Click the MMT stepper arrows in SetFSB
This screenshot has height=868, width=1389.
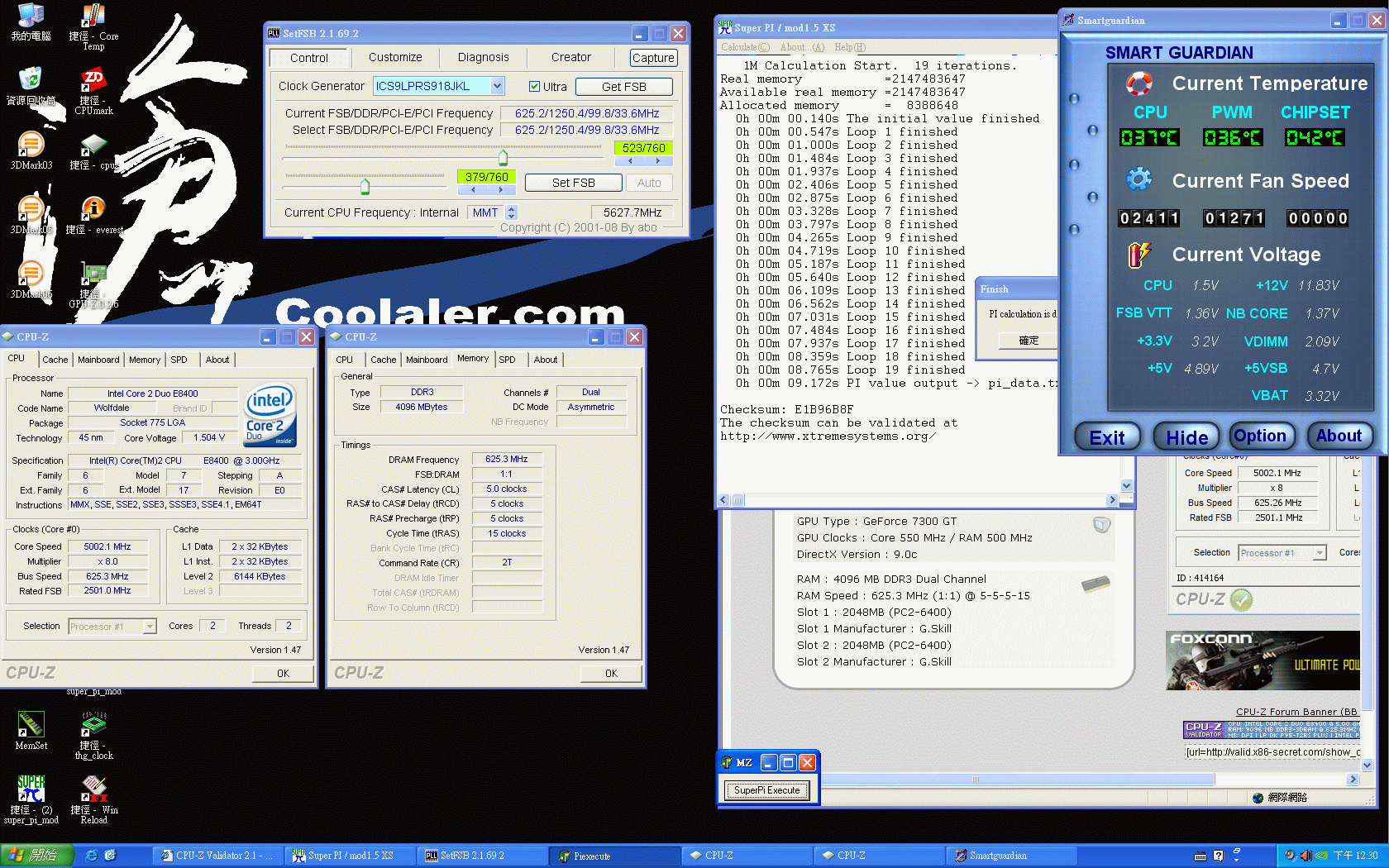pos(511,212)
